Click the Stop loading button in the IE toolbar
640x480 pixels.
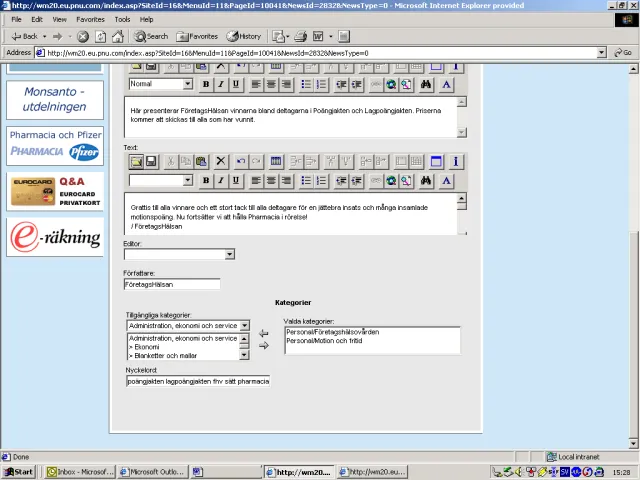click(x=83, y=37)
